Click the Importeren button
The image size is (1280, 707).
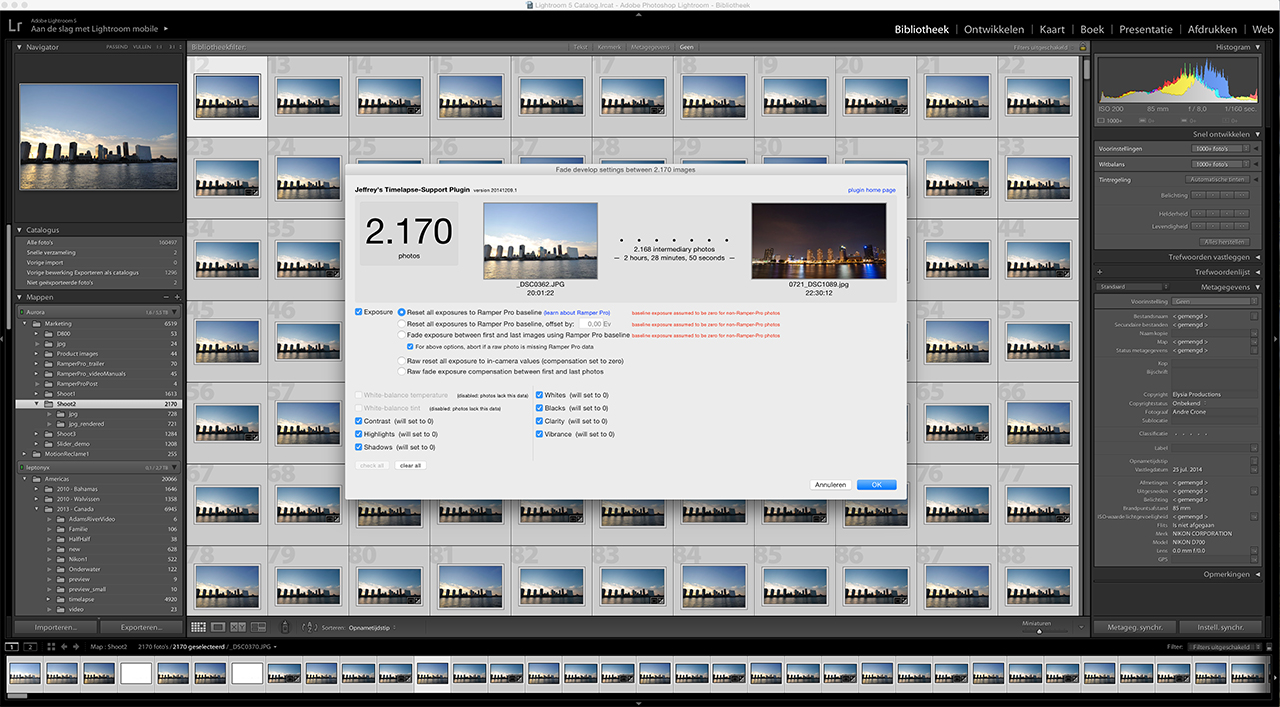[56, 627]
